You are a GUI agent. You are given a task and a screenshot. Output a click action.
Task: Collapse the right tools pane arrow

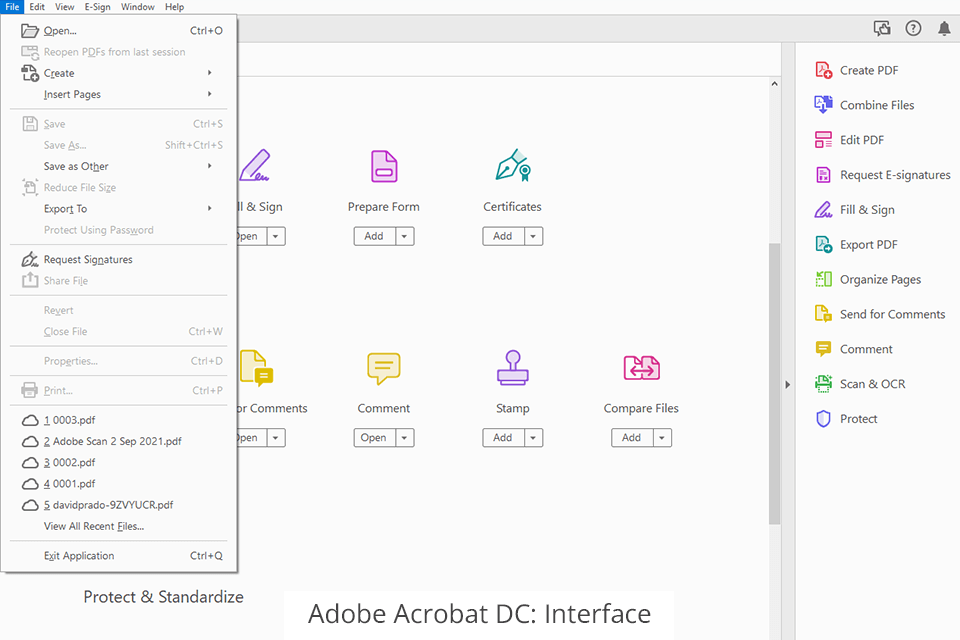(788, 384)
